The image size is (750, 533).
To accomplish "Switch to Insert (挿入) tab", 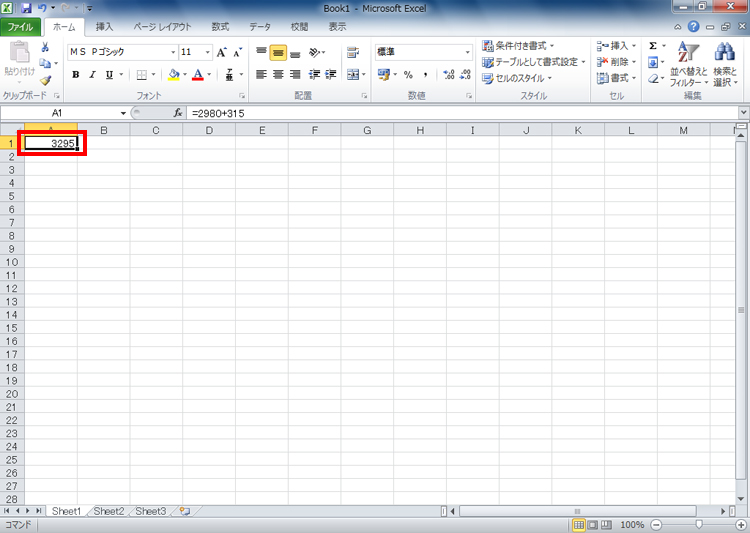I will [x=104, y=27].
